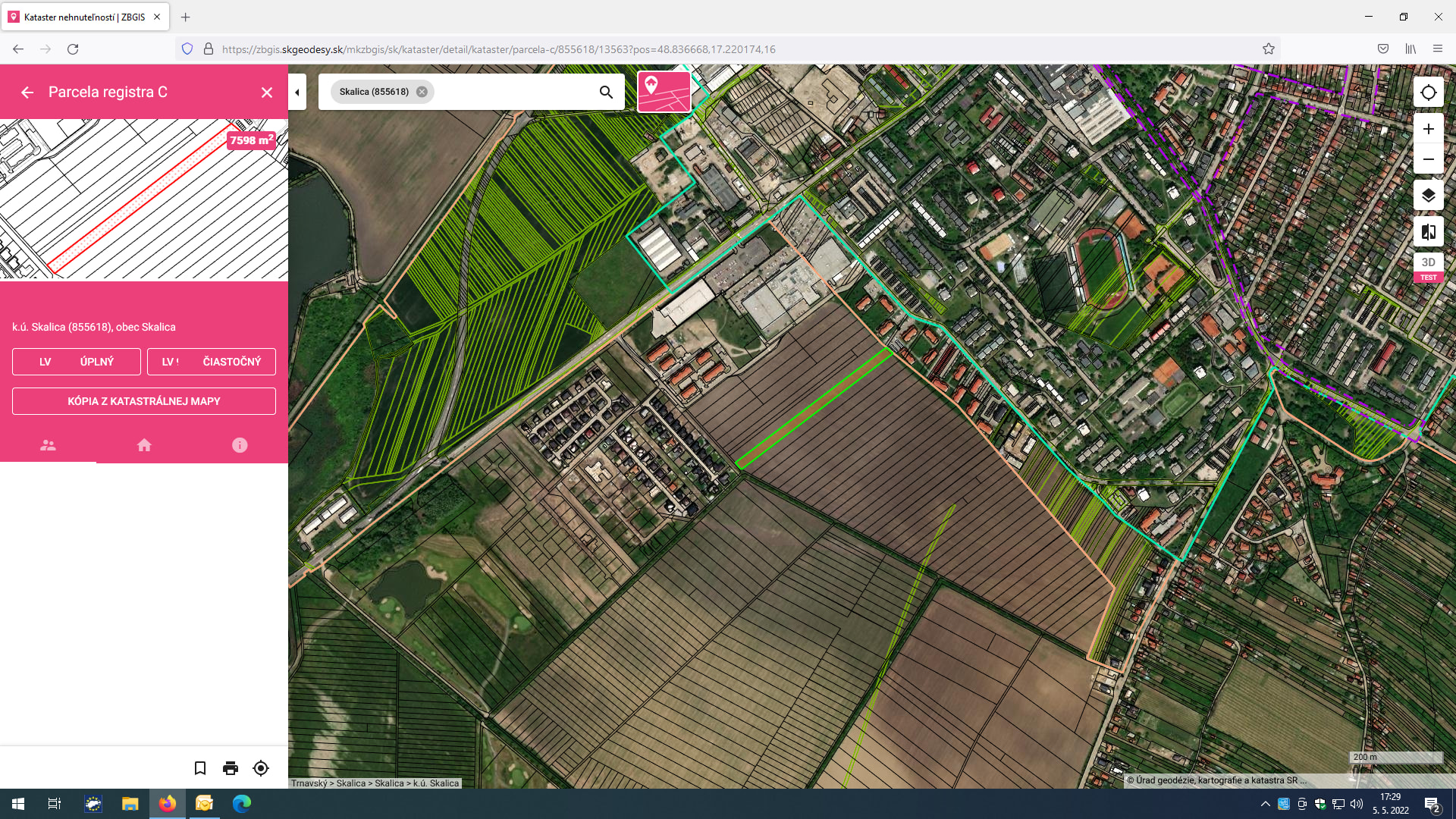Screen dimensions: 1456x819
Task: Print the parcel details
Action: point(231,768)
